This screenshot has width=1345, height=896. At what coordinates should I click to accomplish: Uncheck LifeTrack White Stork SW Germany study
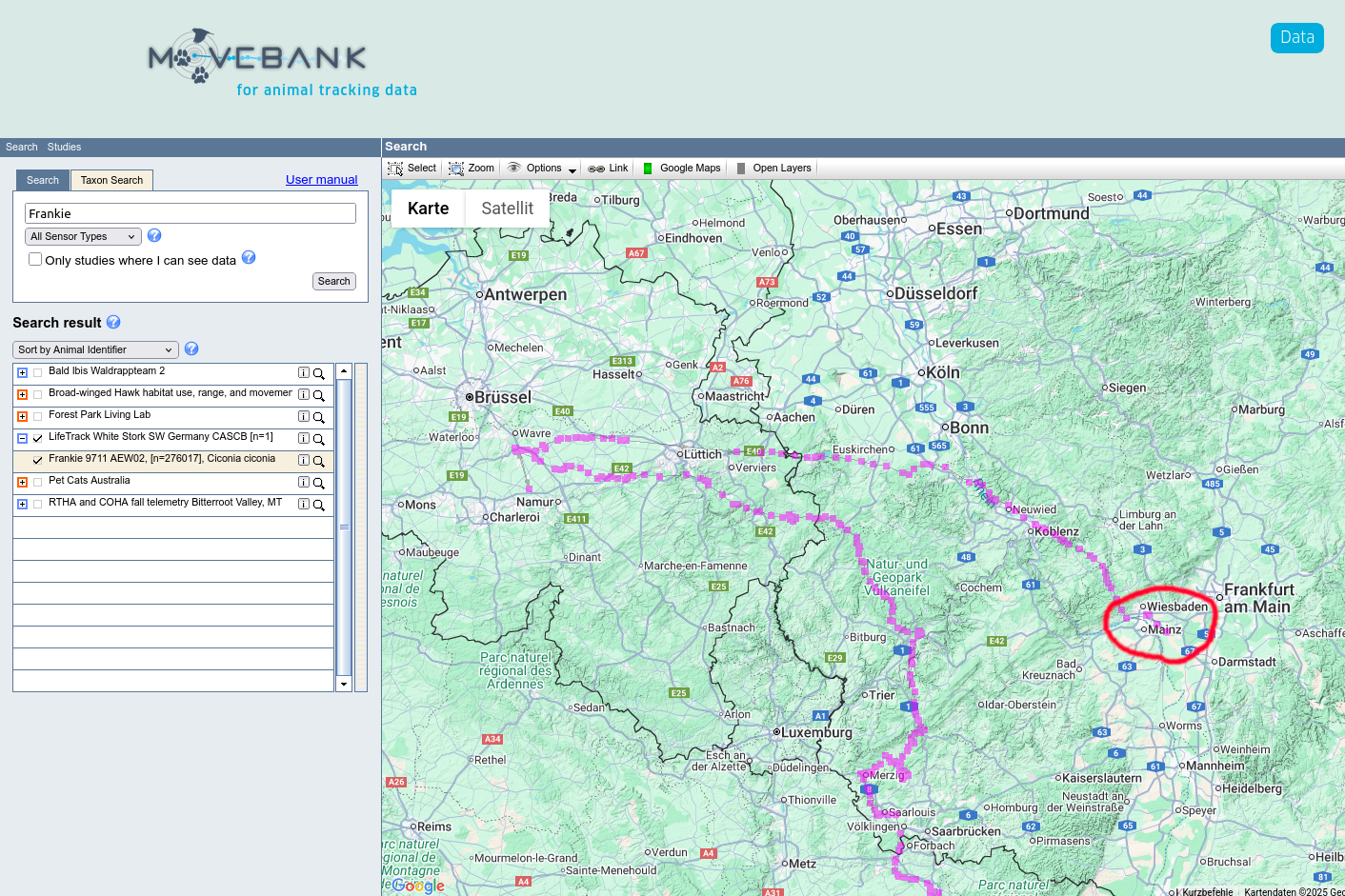[38, 439]
